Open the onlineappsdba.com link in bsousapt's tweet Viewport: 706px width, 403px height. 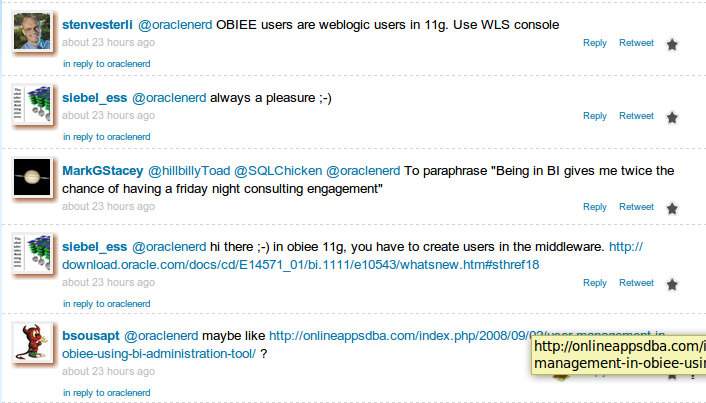[400, 336]
